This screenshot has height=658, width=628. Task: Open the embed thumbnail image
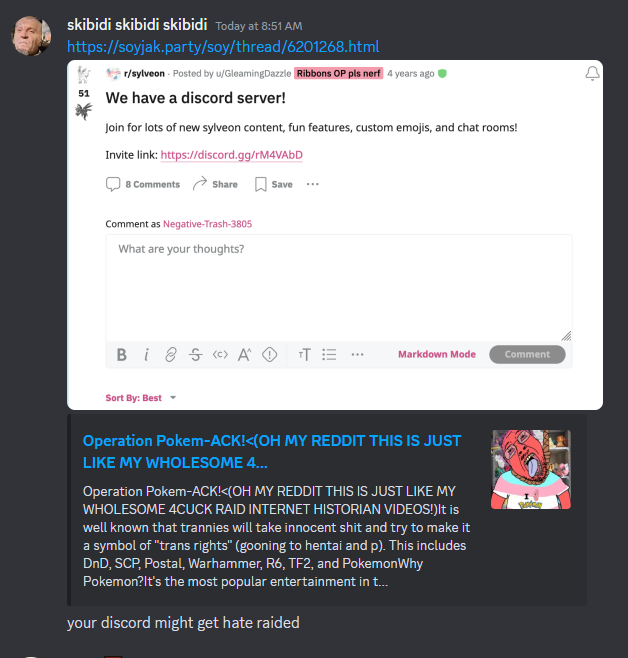[x=531, y=469]
